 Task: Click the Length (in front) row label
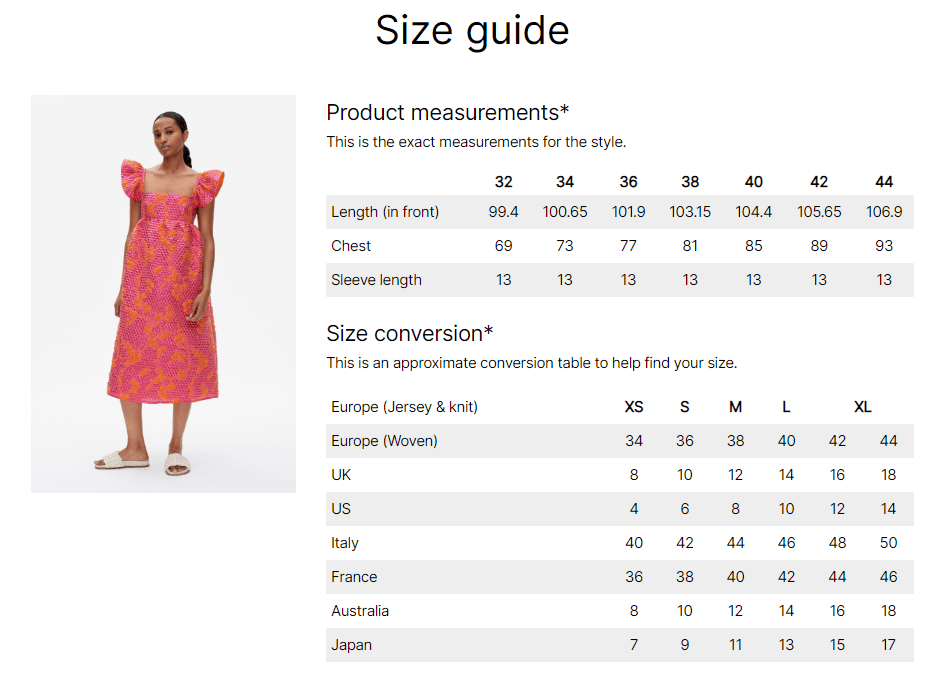(x=385, y=212)
